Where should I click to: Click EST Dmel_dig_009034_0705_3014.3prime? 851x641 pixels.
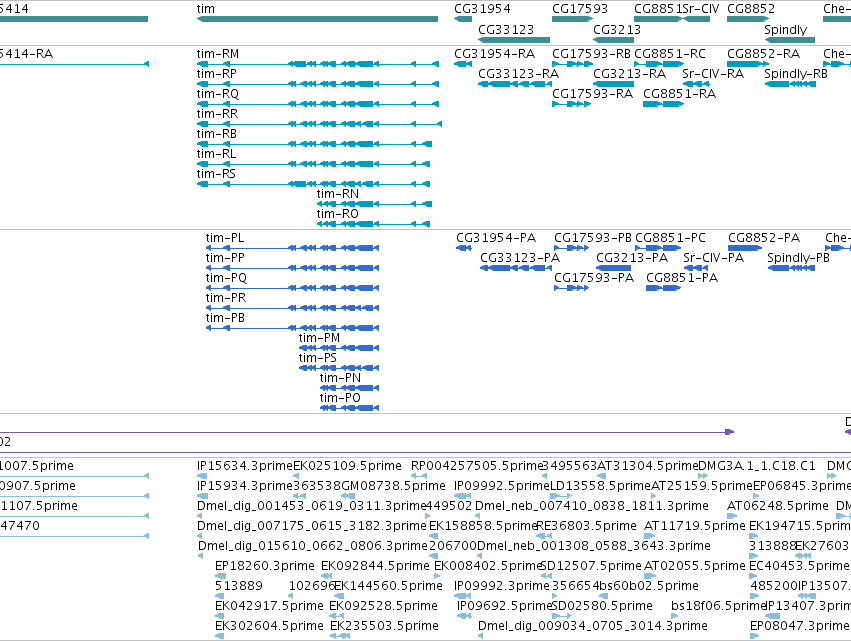tap(593, 626)
